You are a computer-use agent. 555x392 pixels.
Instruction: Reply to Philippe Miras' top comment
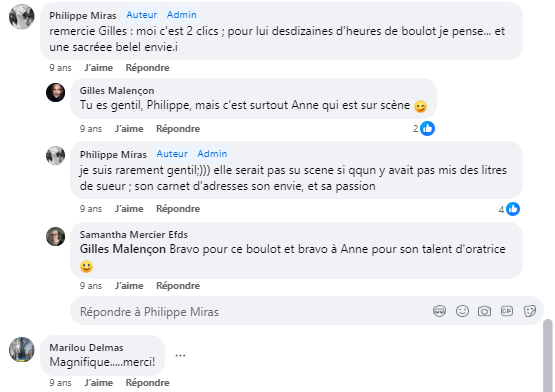tap(148, 67)
